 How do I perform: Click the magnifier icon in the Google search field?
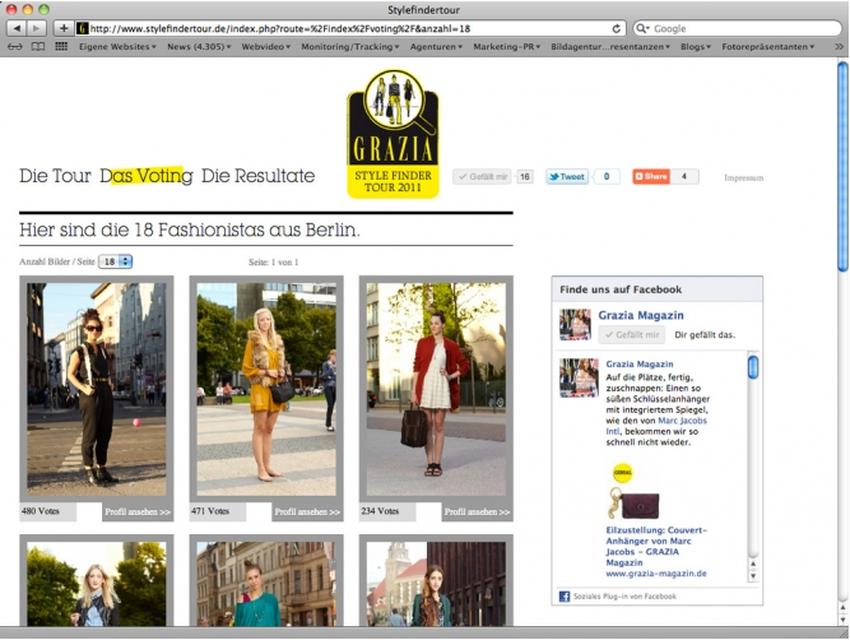click(x=642, y=29)
